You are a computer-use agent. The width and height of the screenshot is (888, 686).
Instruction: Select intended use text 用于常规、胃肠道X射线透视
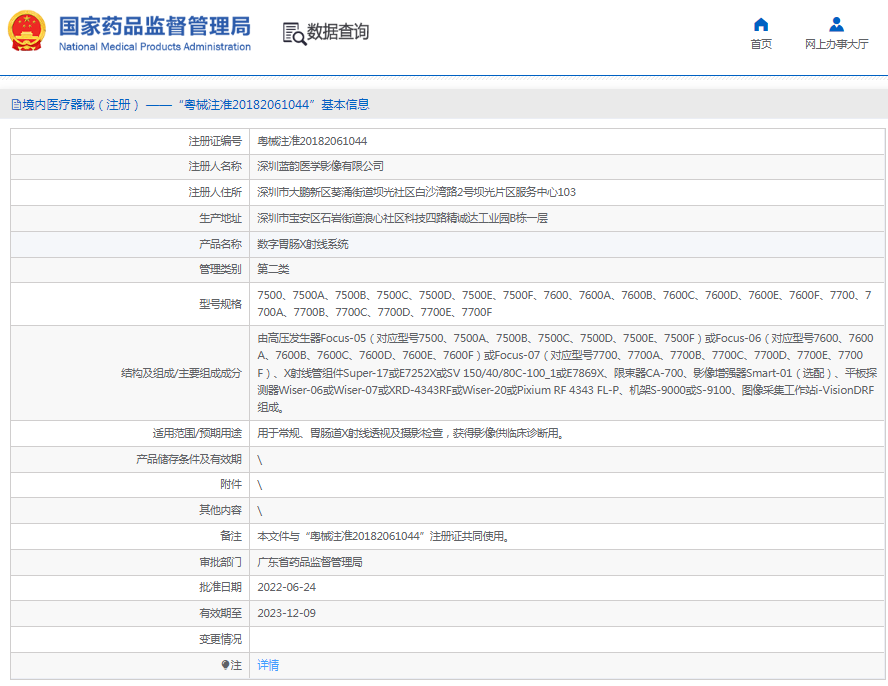pos(410,433)
